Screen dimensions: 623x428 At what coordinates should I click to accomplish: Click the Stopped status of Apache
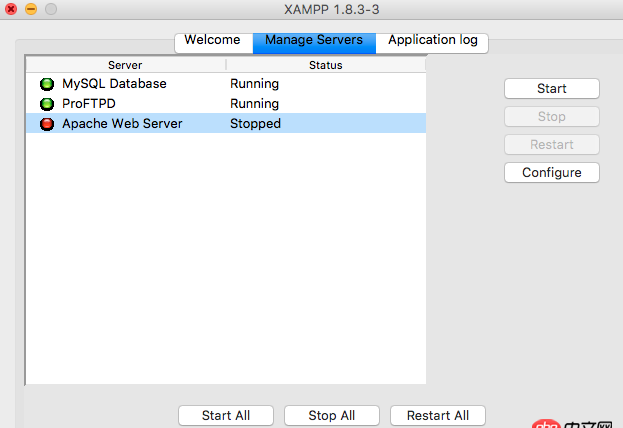[x=255, y=124]
